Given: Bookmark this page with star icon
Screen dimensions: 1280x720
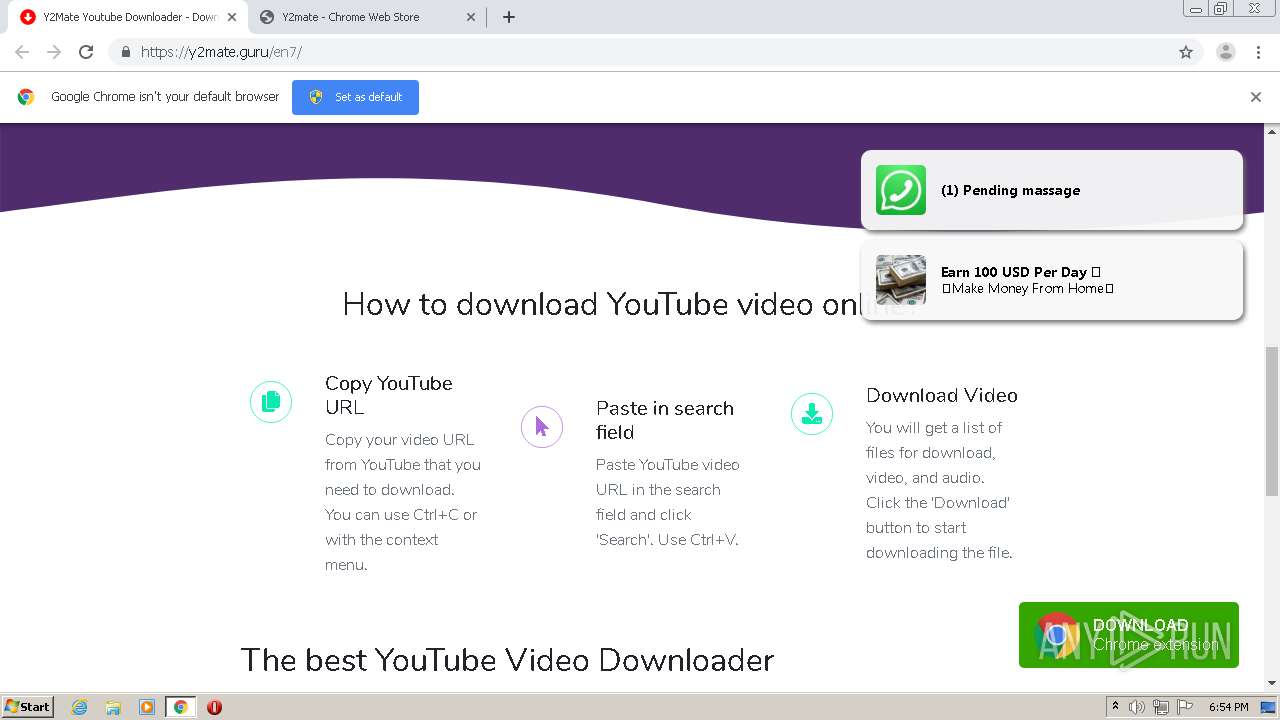Looking at the screenshot, I should point(1186,52).
